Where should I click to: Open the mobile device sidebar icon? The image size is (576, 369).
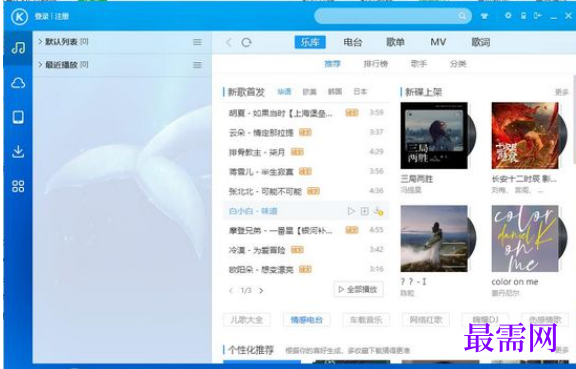pos(18,117)
